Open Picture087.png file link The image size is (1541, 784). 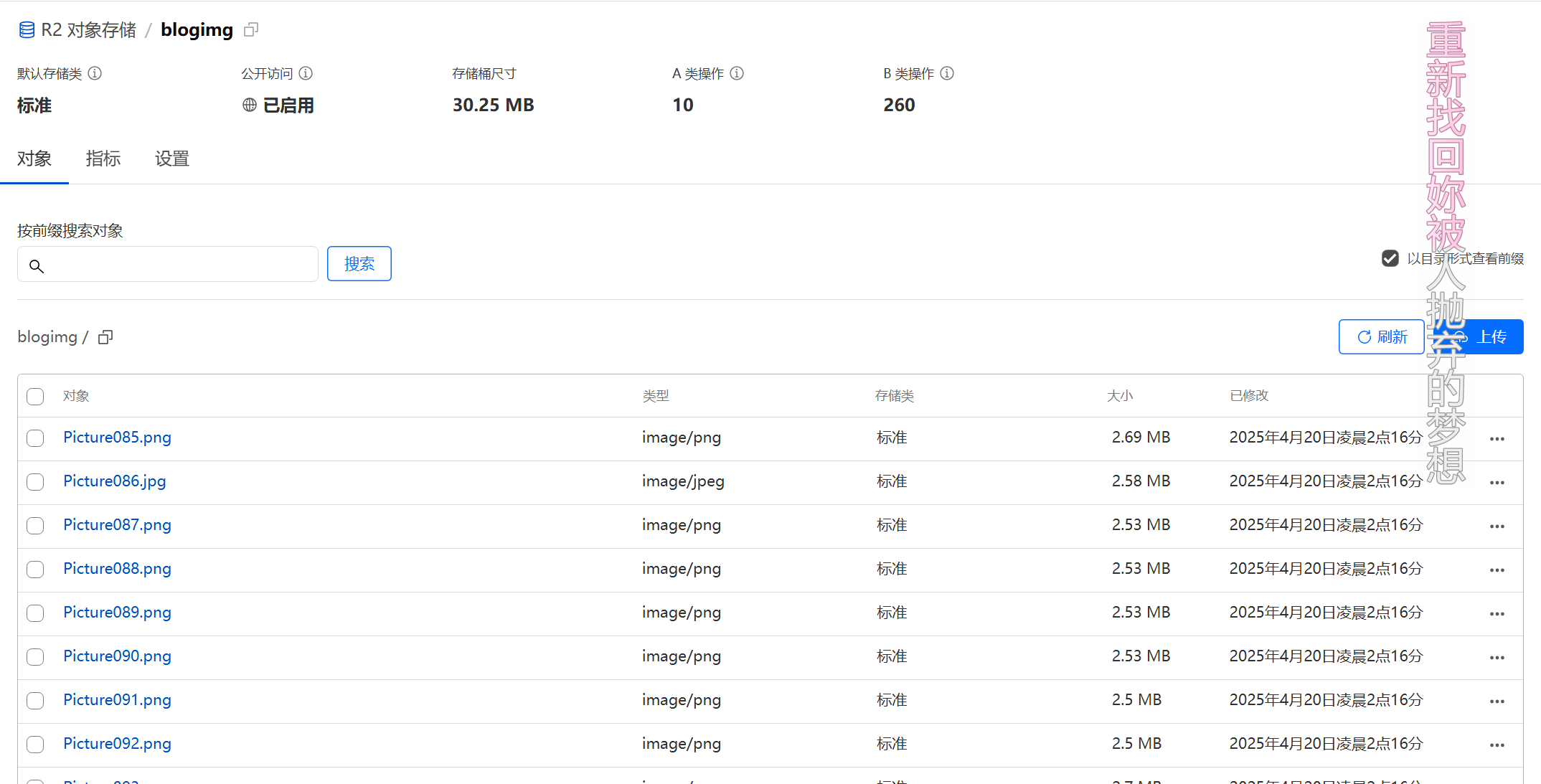(117, 525)
